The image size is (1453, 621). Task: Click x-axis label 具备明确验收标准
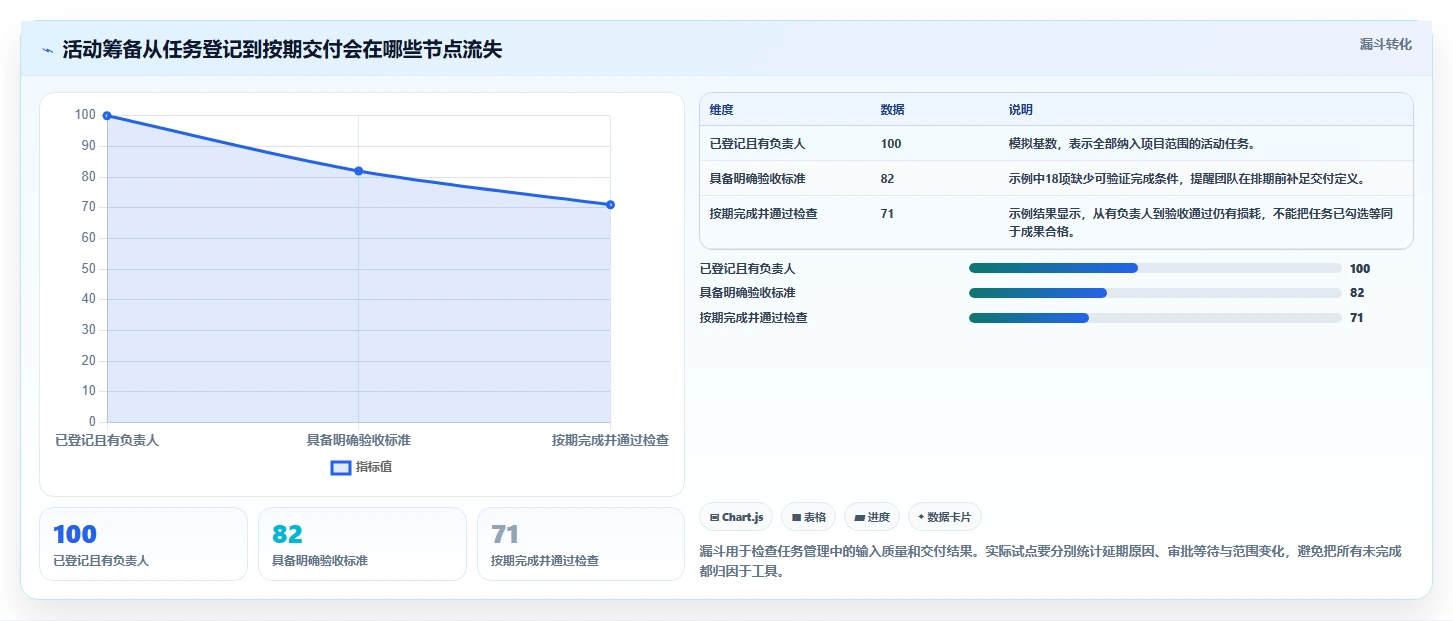[x=358, y=440]
